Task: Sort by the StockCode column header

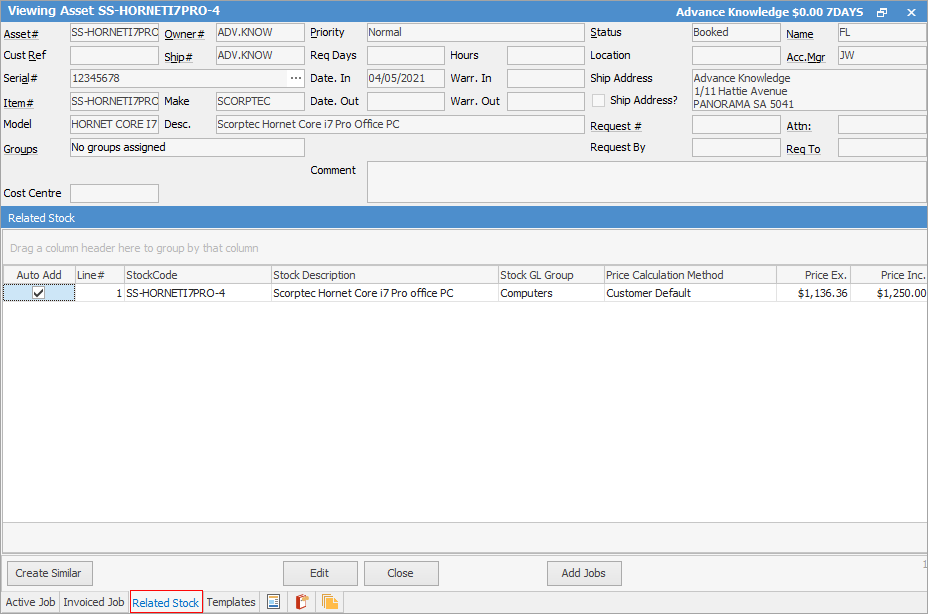Action: pos(197,275)
